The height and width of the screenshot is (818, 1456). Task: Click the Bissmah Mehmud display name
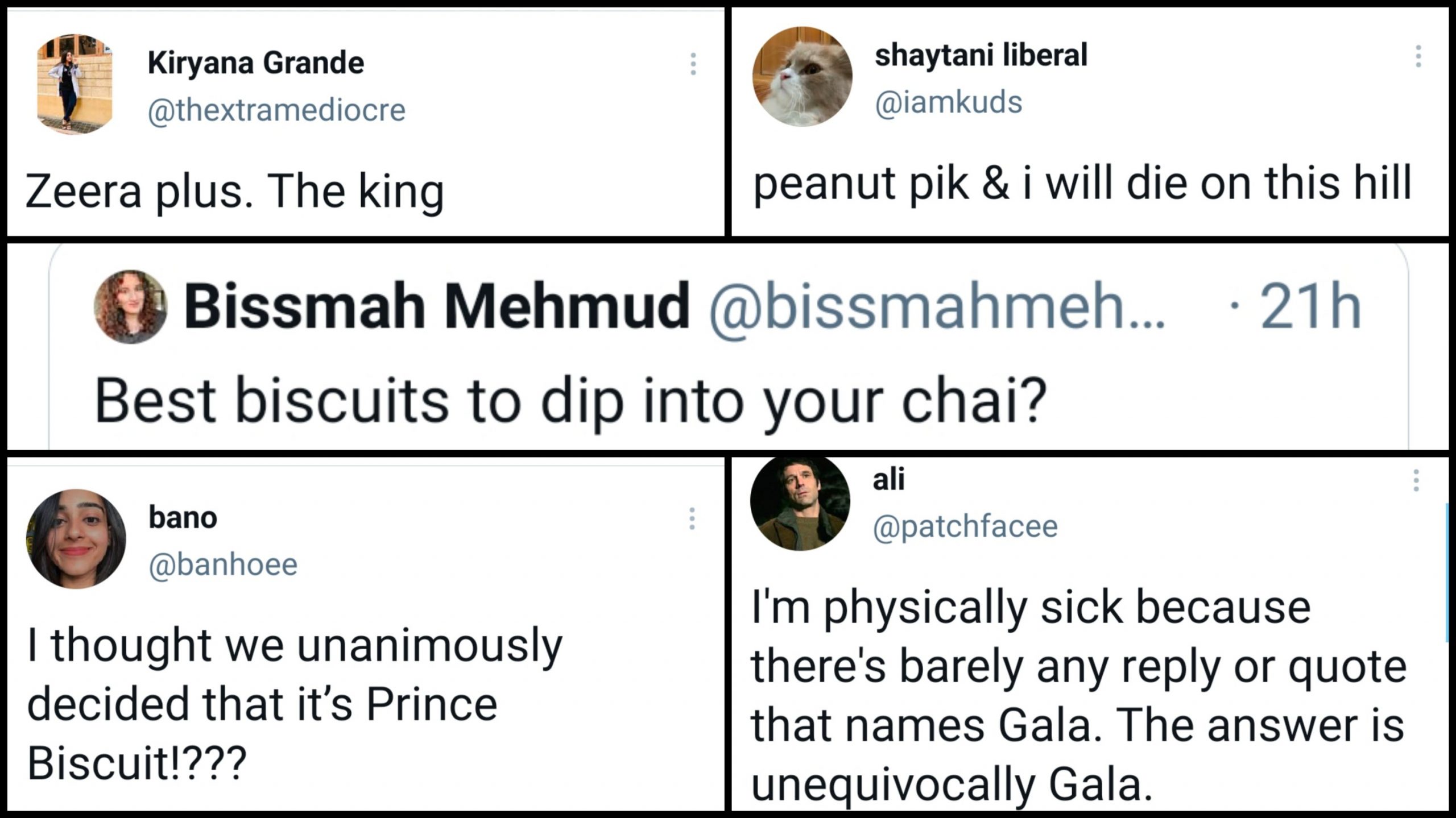pos(436,308)
